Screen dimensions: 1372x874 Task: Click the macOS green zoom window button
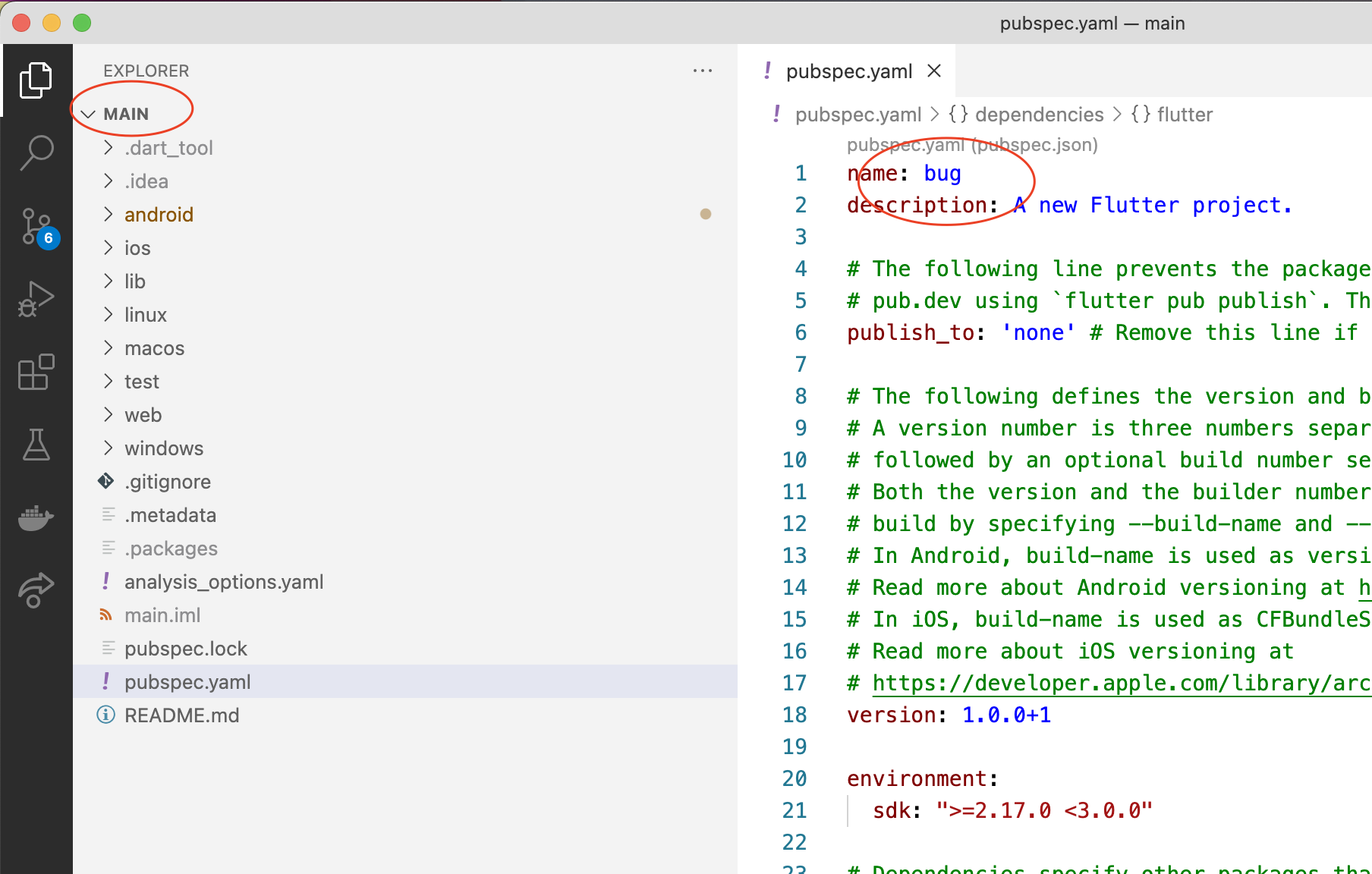pos(82,23)
